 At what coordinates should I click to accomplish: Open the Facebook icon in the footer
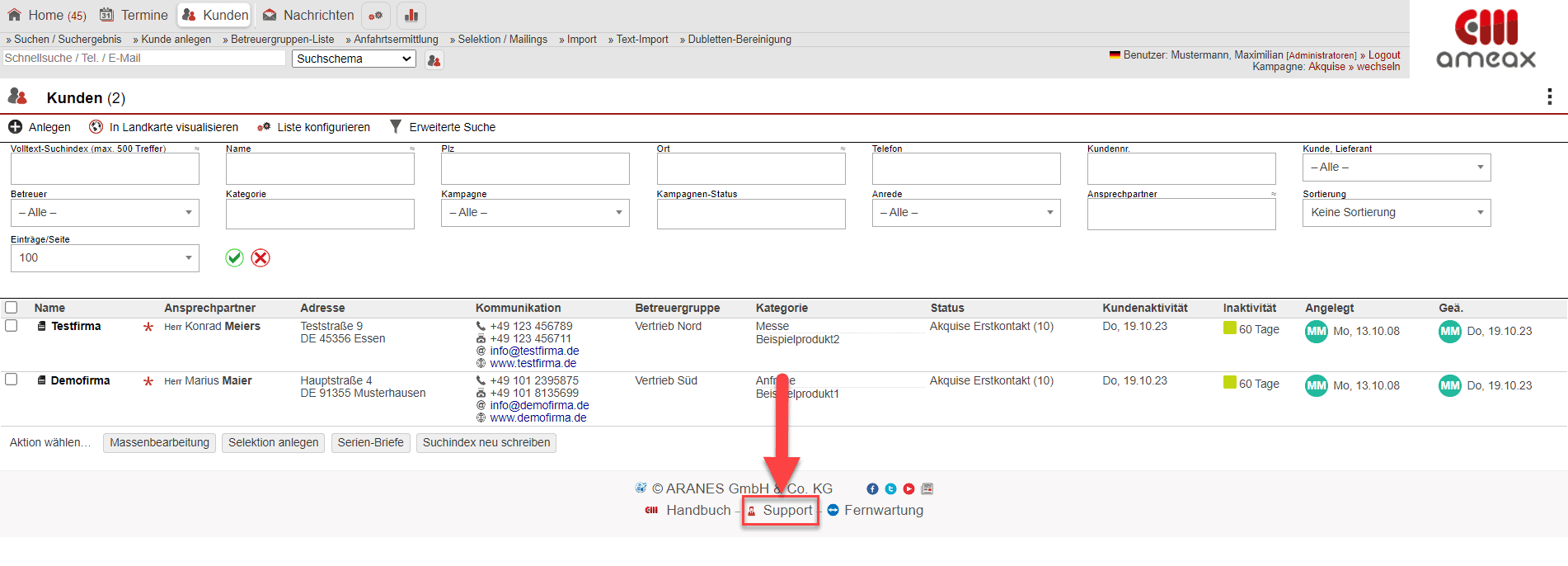pyautogui.click(x=872, y=489)
